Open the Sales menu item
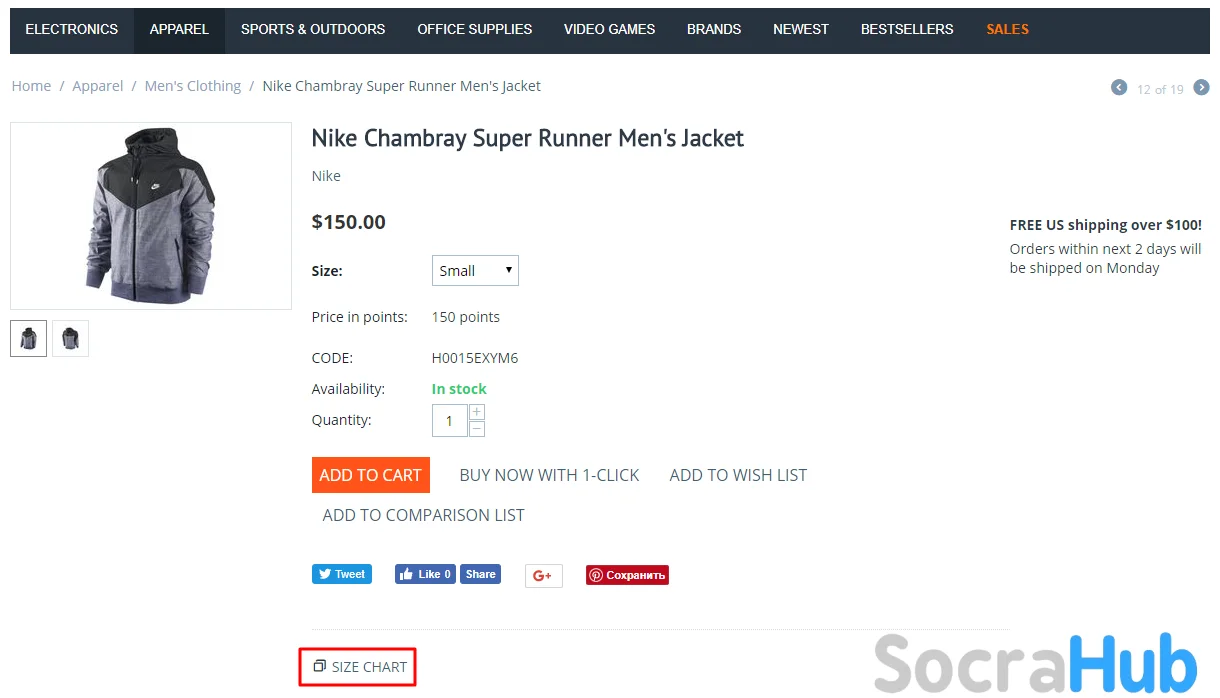Viewport: 1220px width, 698px height. [1007, 29]
